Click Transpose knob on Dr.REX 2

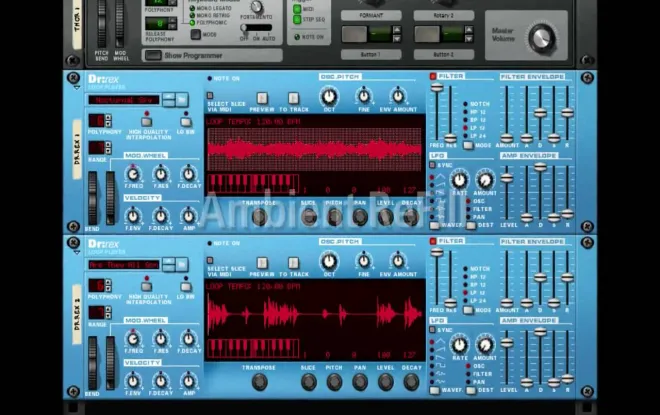point(259,382)
